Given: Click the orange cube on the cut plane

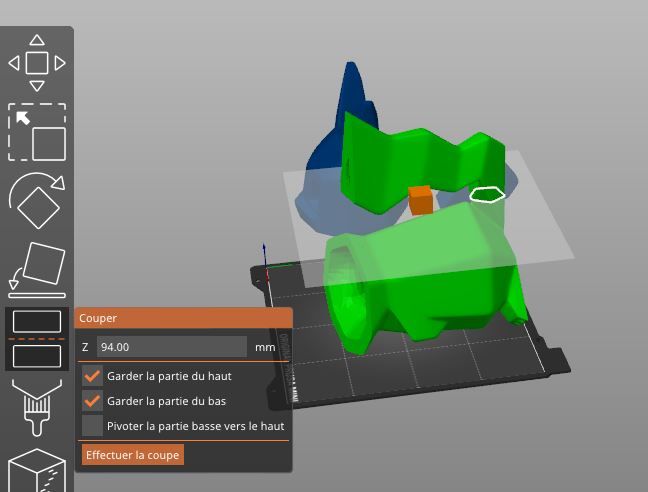Looking at the screenshot, I should click(421, 200).
